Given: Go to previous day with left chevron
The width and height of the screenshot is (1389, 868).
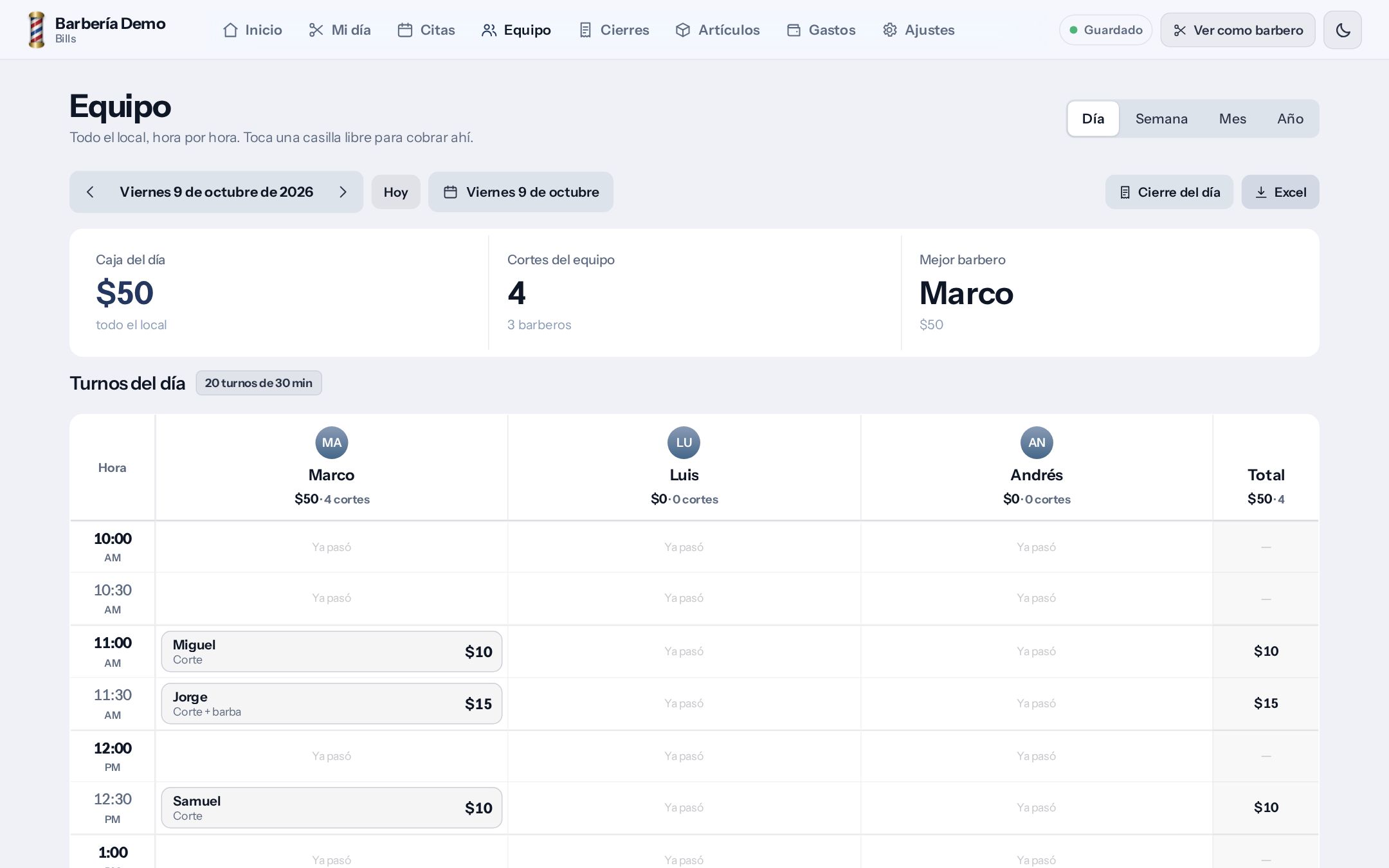Looking at the screenshot, I should [90, 192].
